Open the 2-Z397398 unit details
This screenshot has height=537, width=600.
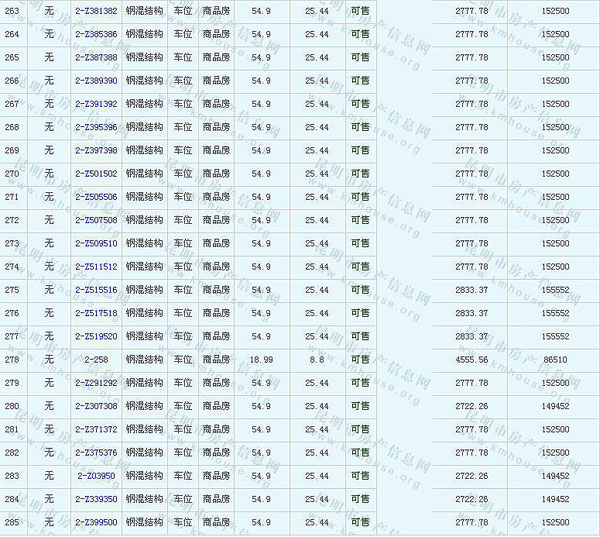pos(96,150)
